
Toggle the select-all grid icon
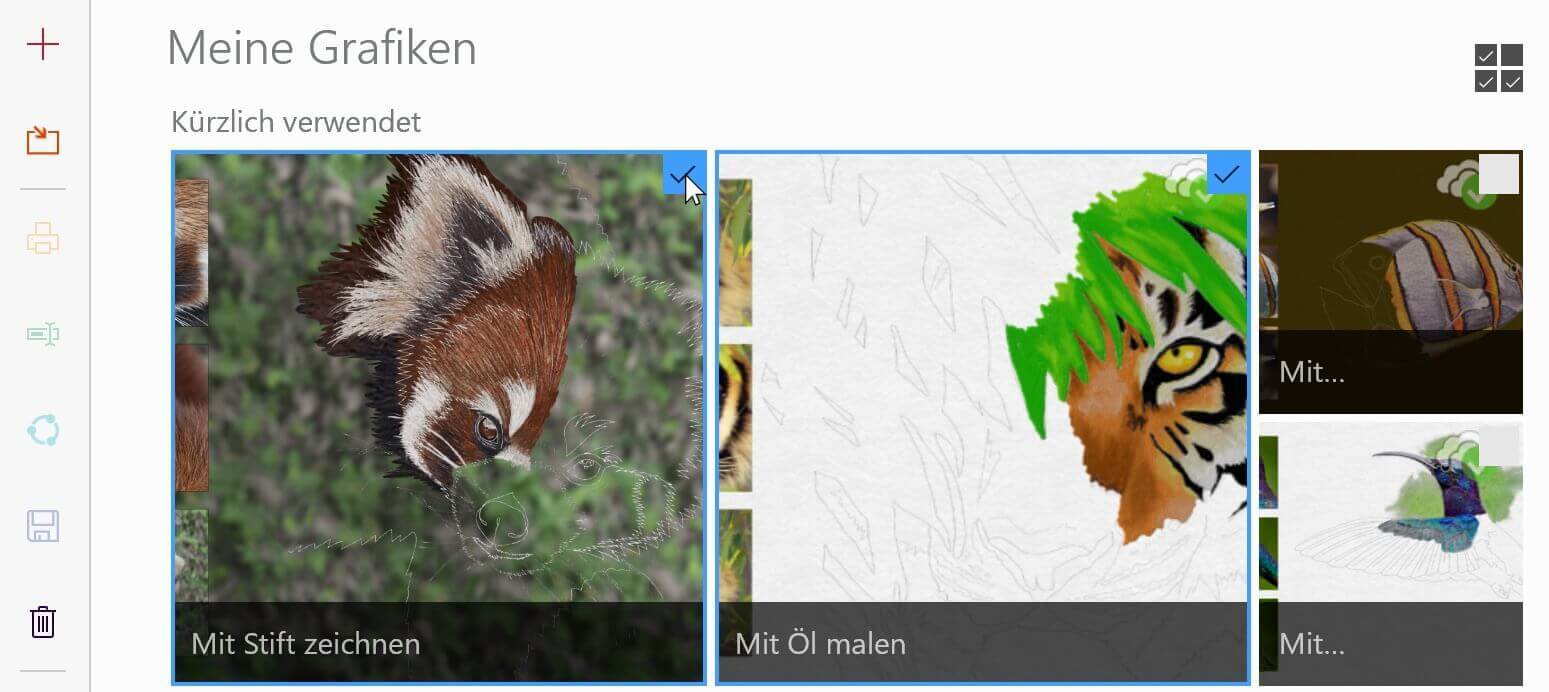[x=1498, y=68]
